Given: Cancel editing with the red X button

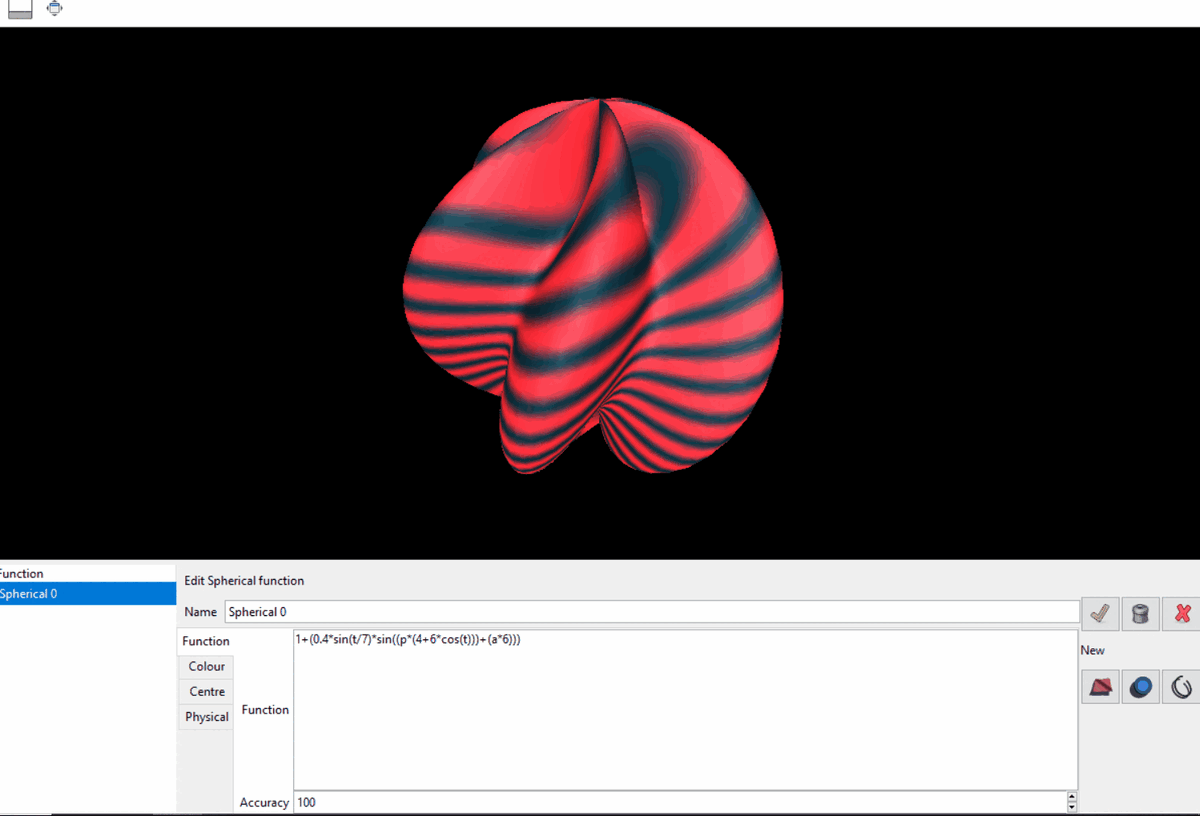Looking at the screenshot, I should click(x=1182, y=613).
